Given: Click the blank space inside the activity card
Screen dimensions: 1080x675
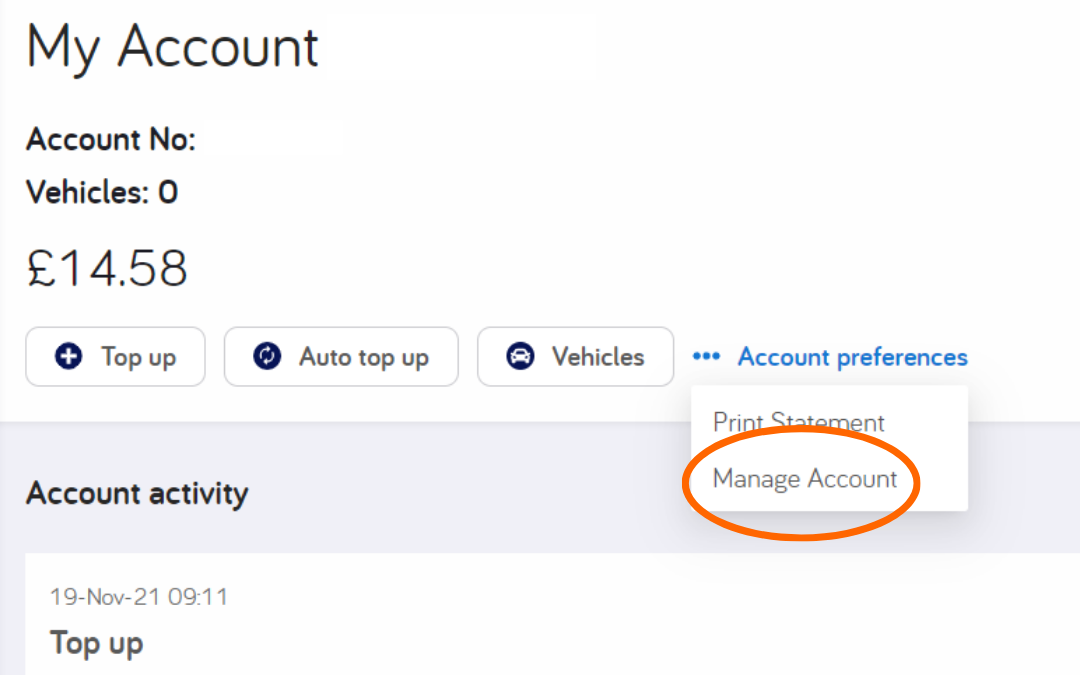Looking at the screenshot, I should point(600,620).
